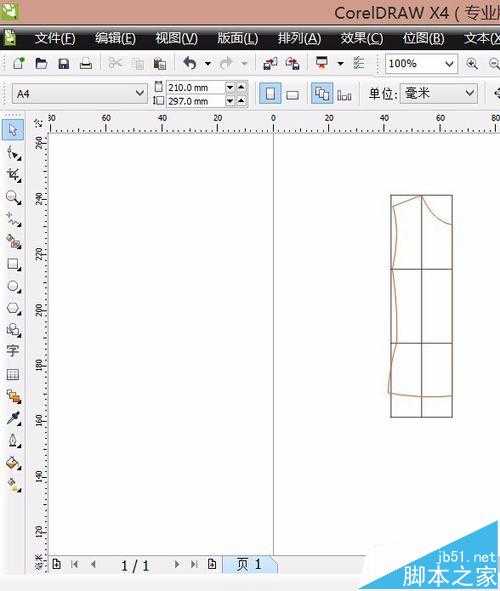Select the Text tool 字
The image size is (500, 591).
tap(12, 351)
